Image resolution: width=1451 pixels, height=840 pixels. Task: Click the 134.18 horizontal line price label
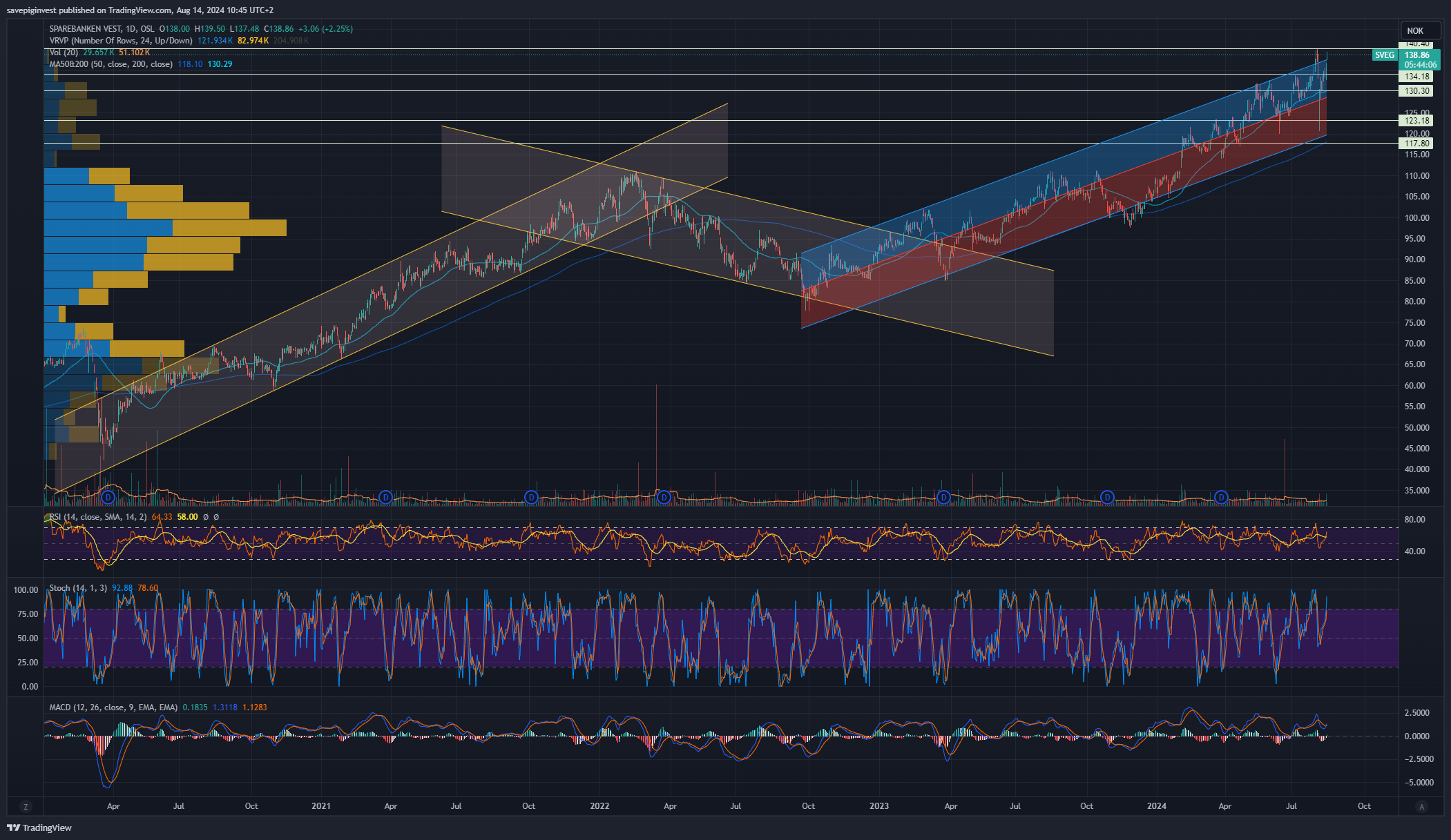point(1416,77)
